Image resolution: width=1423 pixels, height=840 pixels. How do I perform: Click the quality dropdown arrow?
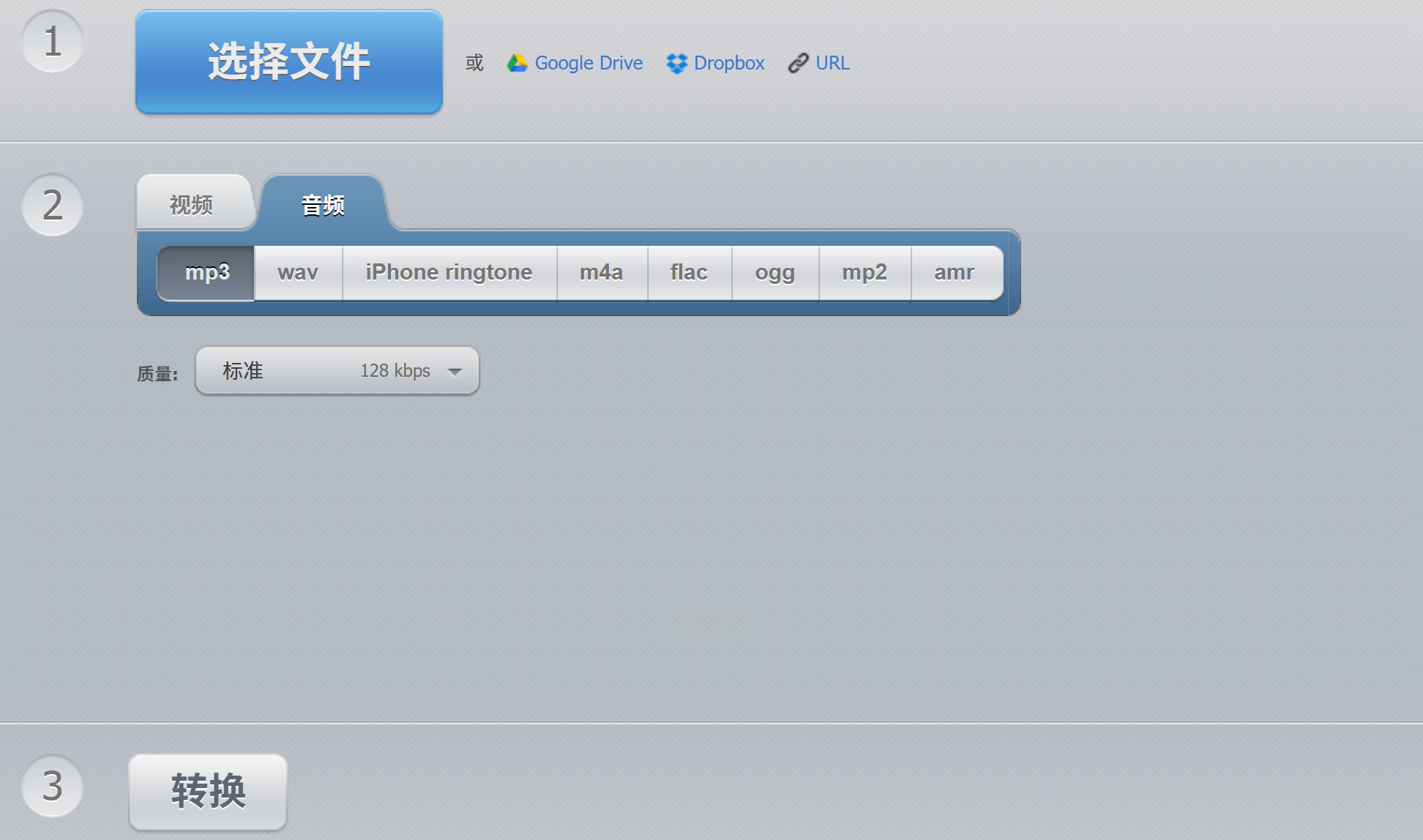tap(455, 371)
